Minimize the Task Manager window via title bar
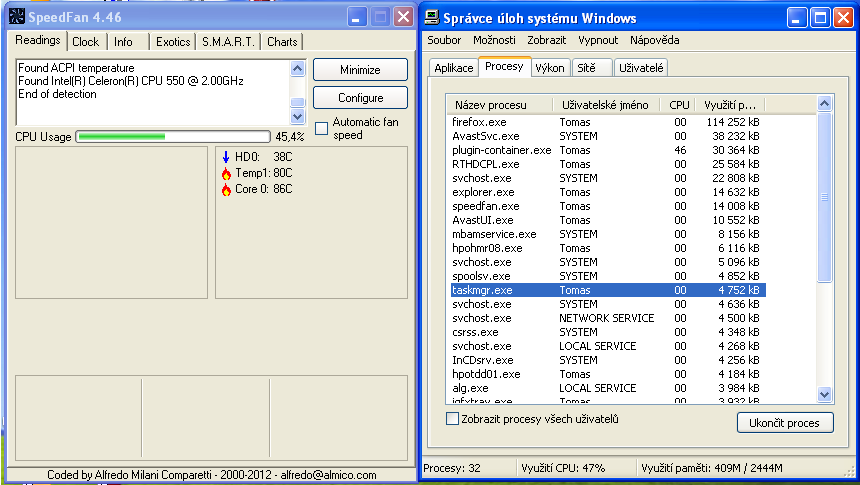Viewport: 860px width, 485px height. point(796,17)
